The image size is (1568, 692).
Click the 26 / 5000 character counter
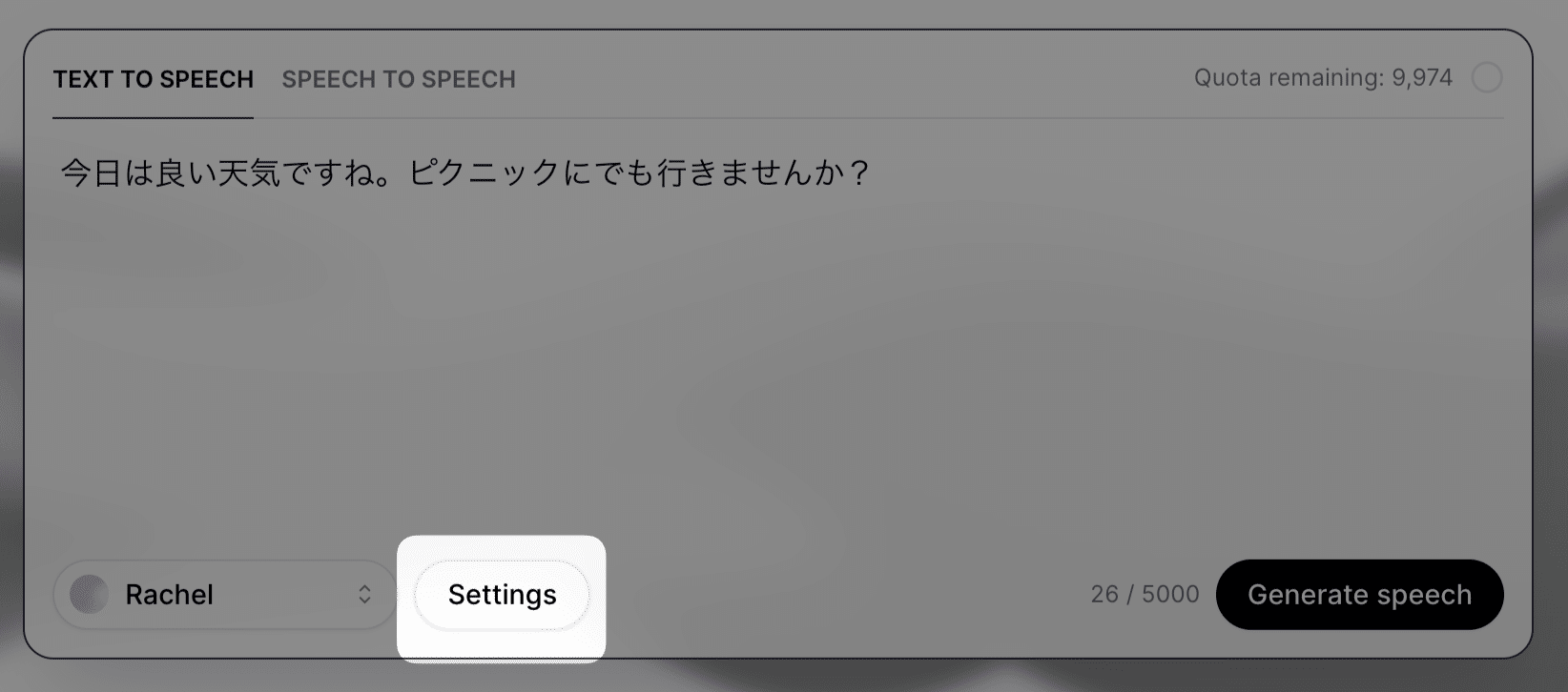pos(1145,595)
